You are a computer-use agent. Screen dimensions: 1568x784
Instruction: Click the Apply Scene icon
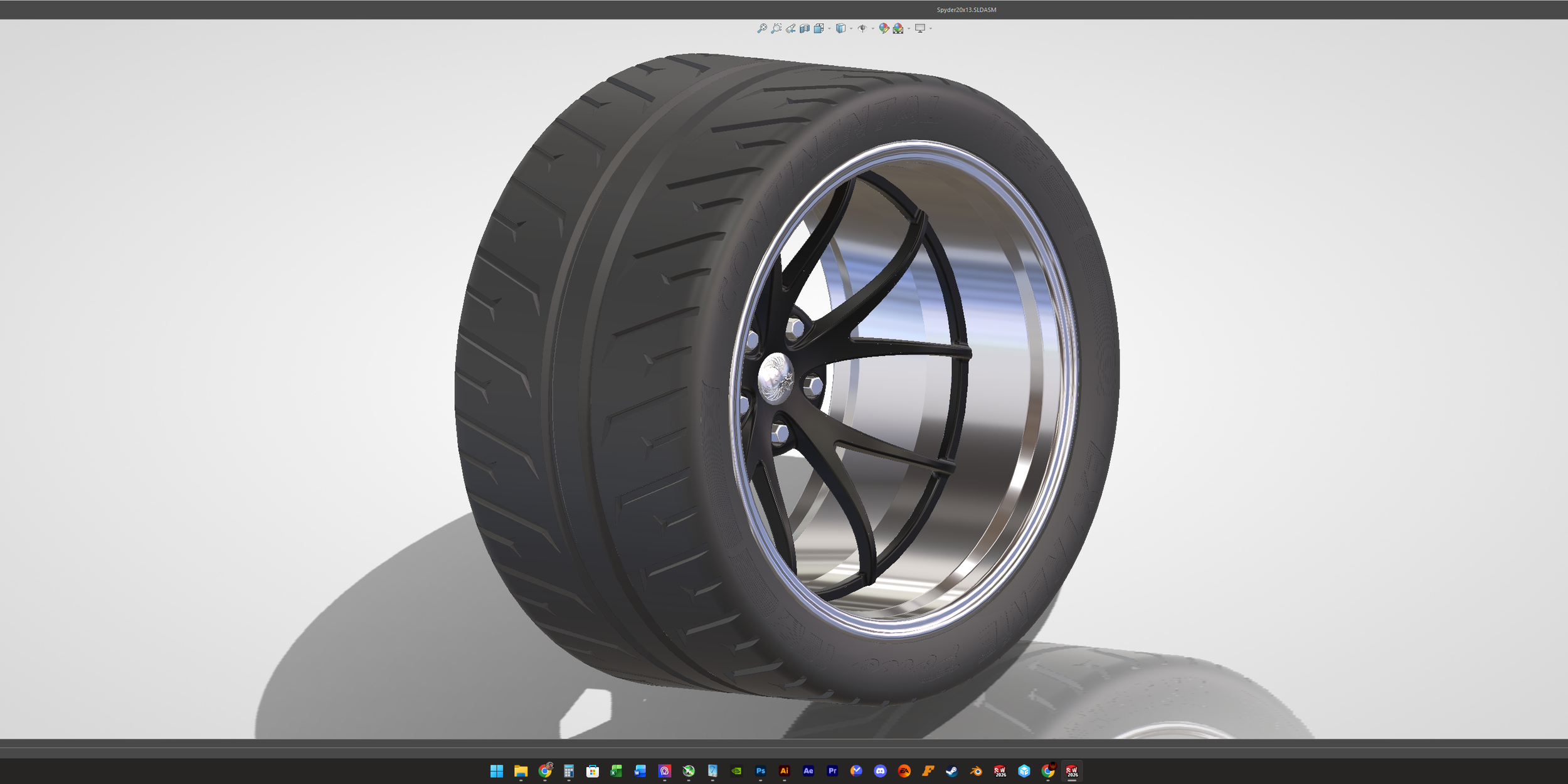pyautogui.click(x=898, y=28)
